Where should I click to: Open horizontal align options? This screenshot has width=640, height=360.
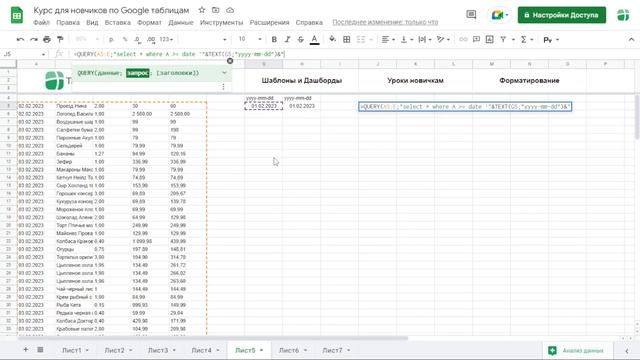(388, 40)
